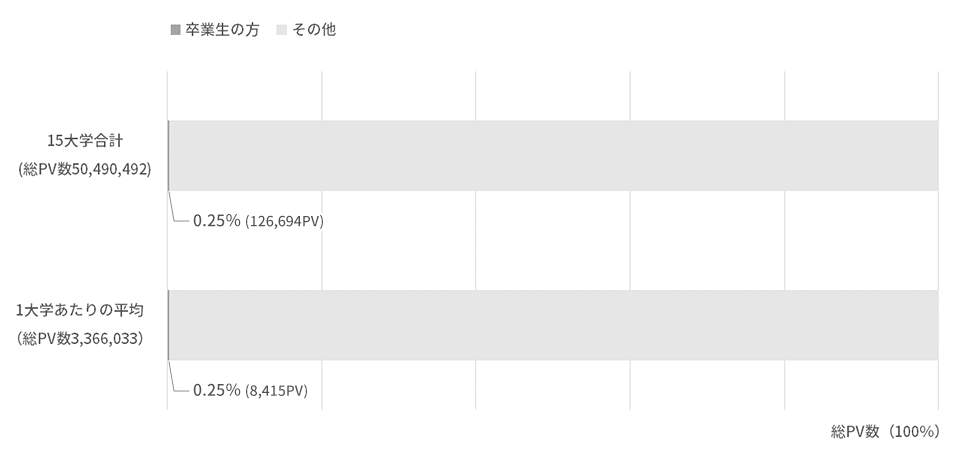Click the その他 legend color swatch

pyautogui.click(x=282, y=29)
